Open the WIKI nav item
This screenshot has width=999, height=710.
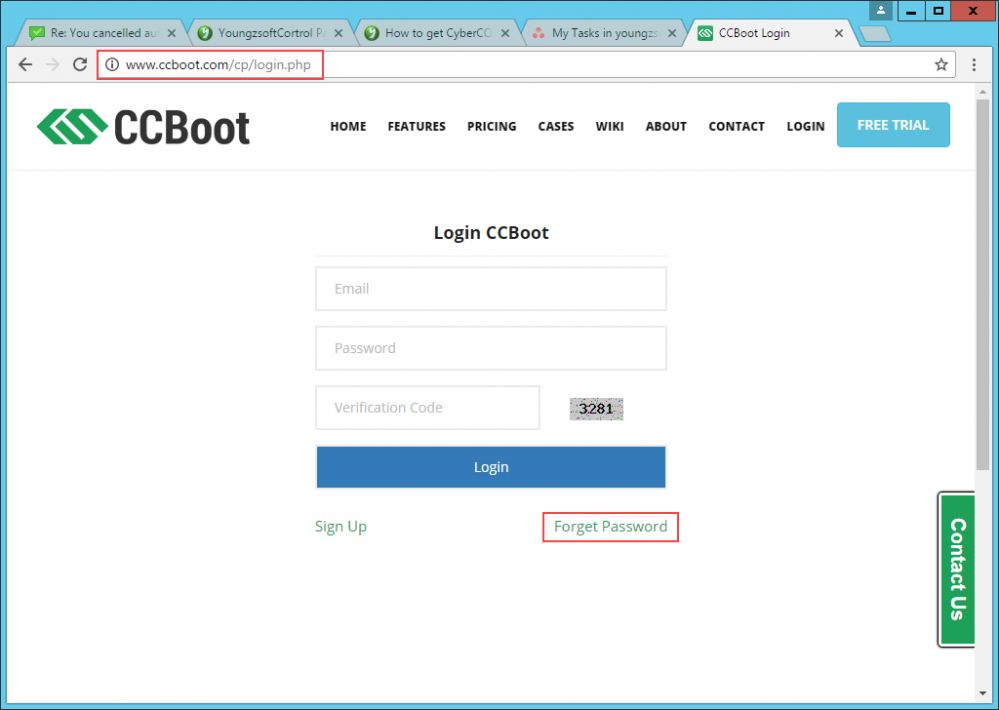610,126
